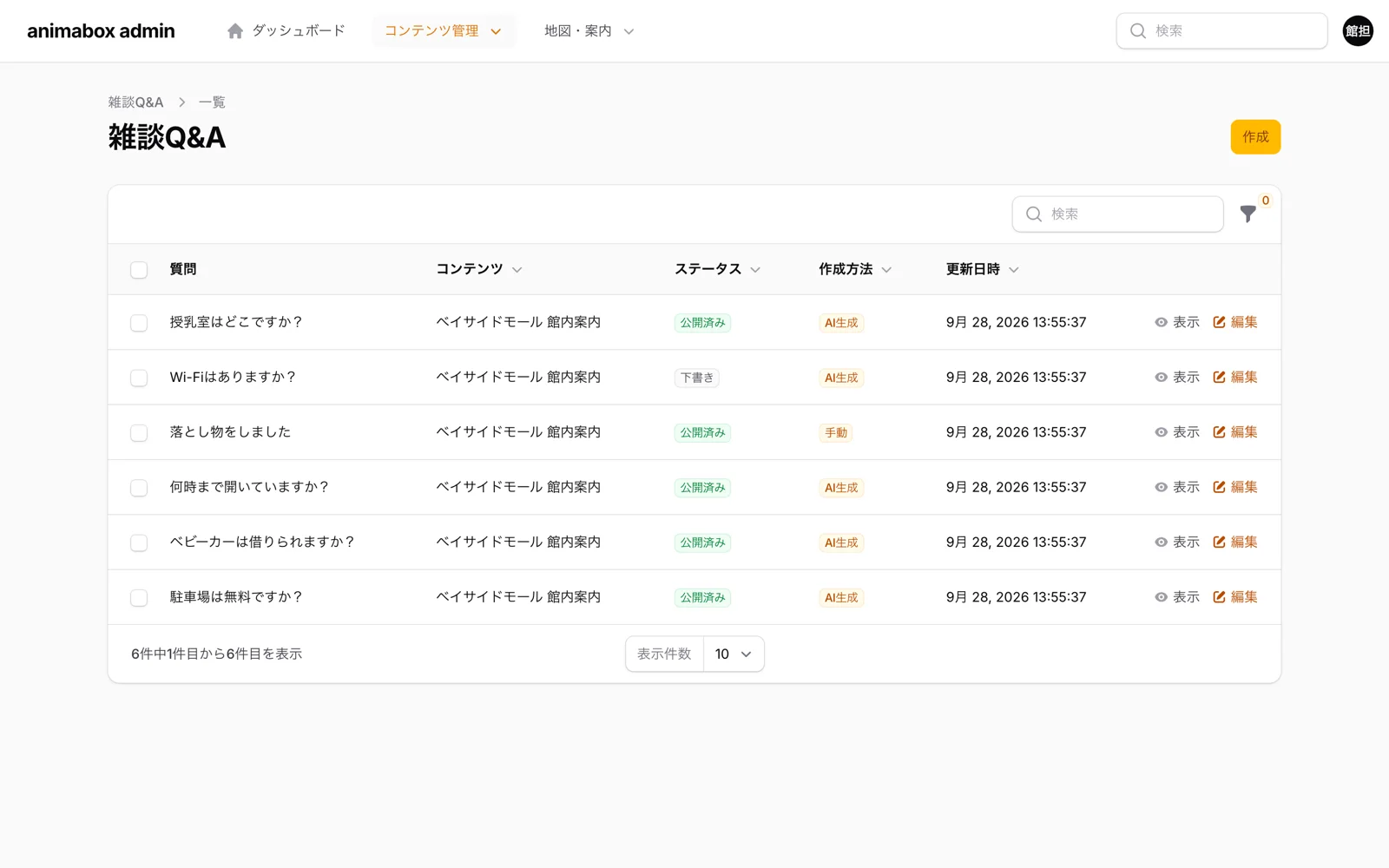Sort by ステータス column chevron
This screenshot has height=868, width=1389.
coord(755,270)
